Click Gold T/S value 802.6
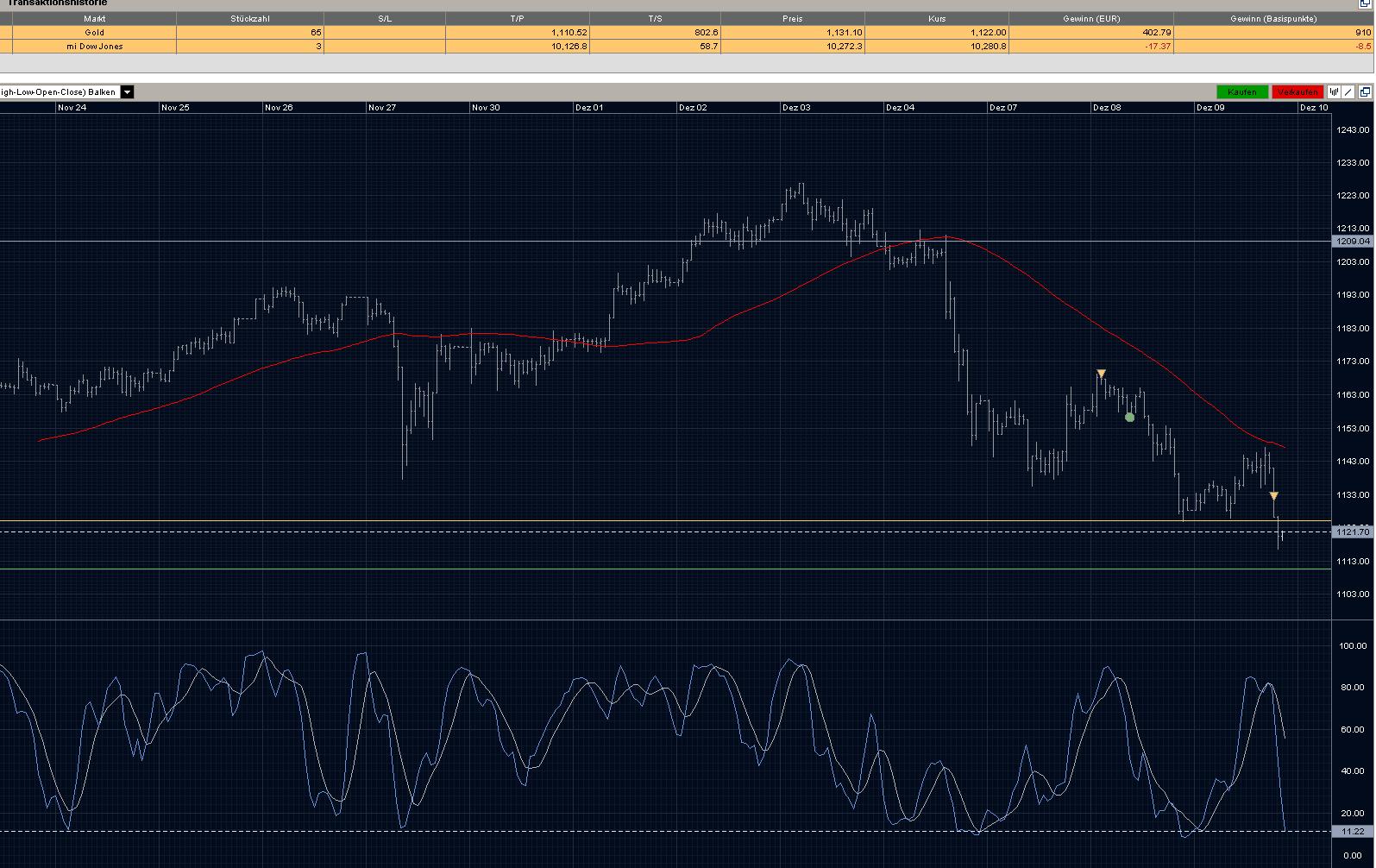The height and width of the screenshot is (868, 1376). (706, 33)
